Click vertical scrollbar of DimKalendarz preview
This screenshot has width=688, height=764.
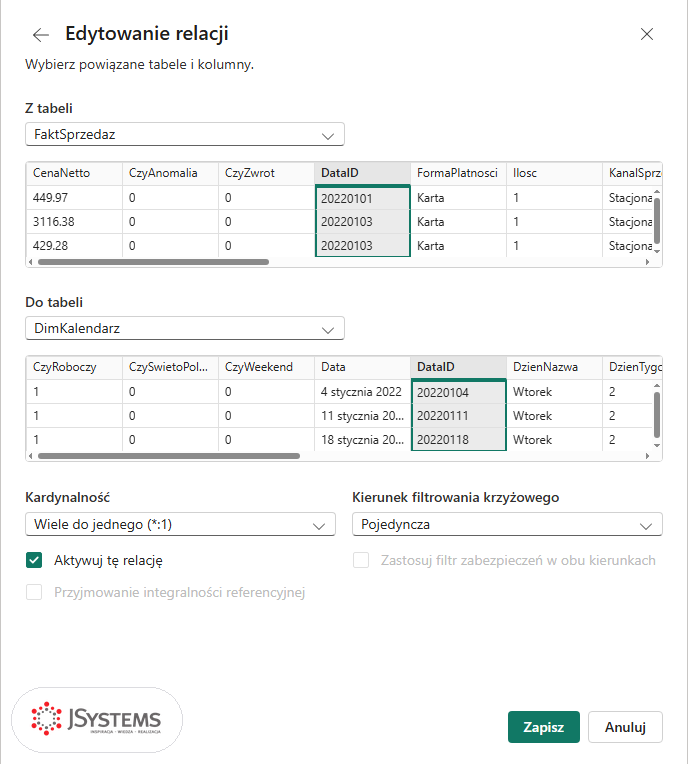pyautogui.click(x=657, y=415)
